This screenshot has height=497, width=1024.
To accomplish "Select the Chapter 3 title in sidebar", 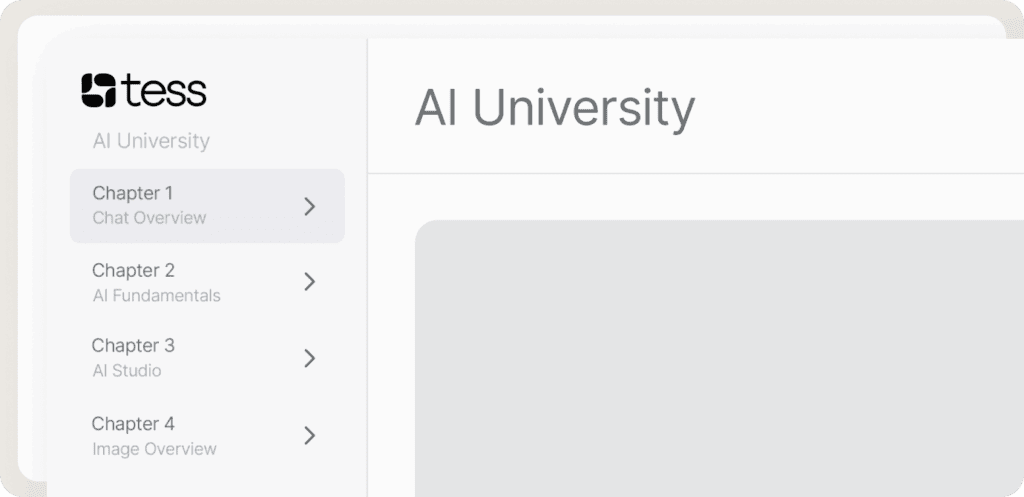I will pyautogui.click(x=133, y=345).
